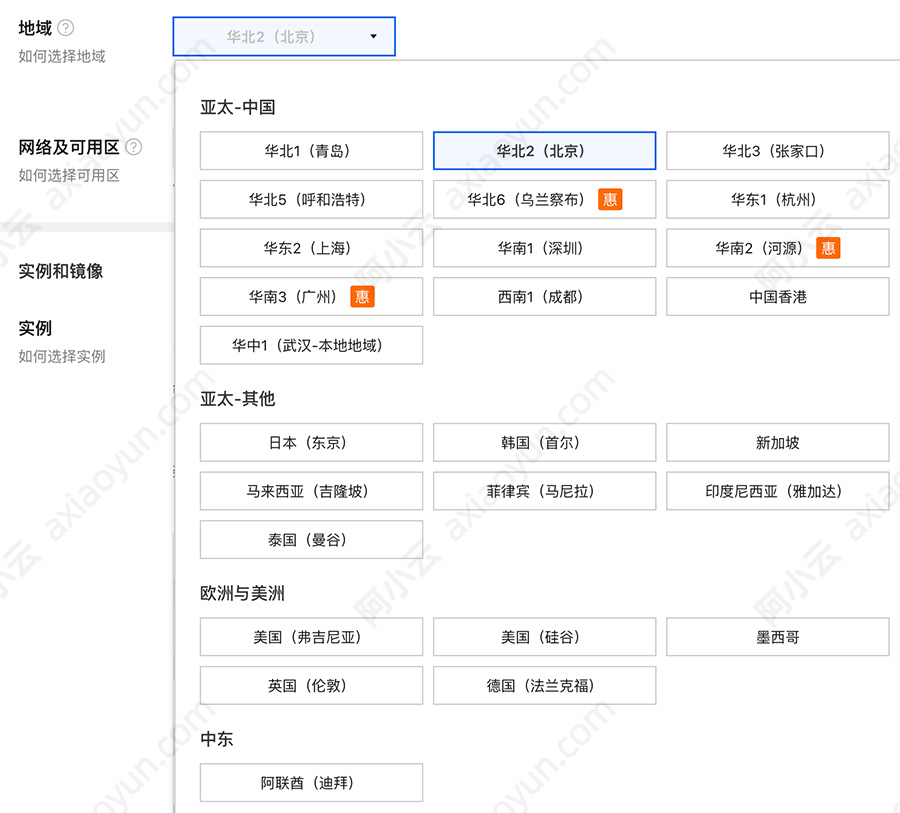
Task: Click the 惠 badge on 华北6（乌兰察布）
Action: (612, 199)
